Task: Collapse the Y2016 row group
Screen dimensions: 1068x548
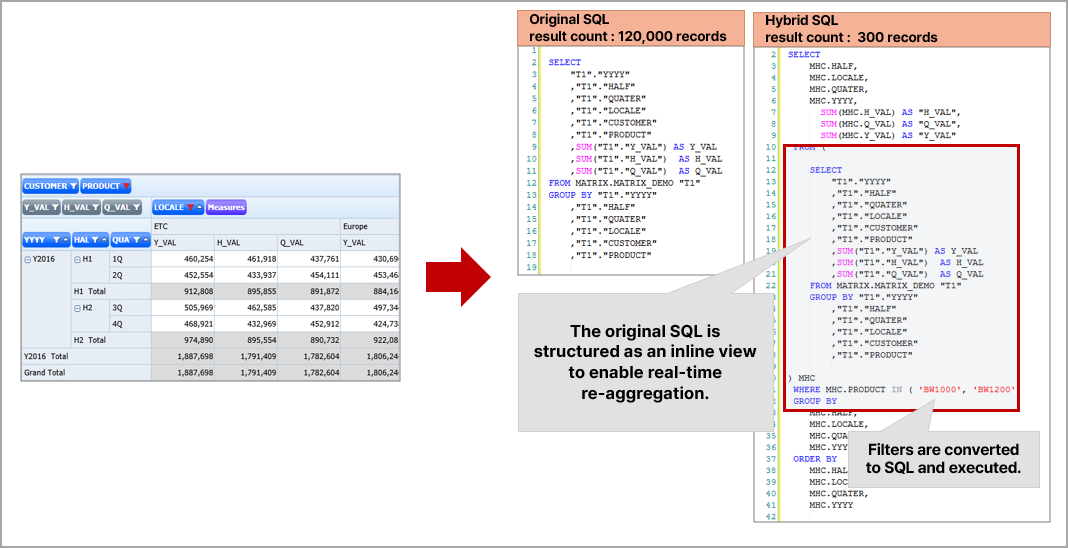Action: pyautogui.click(x=27, y=259)
